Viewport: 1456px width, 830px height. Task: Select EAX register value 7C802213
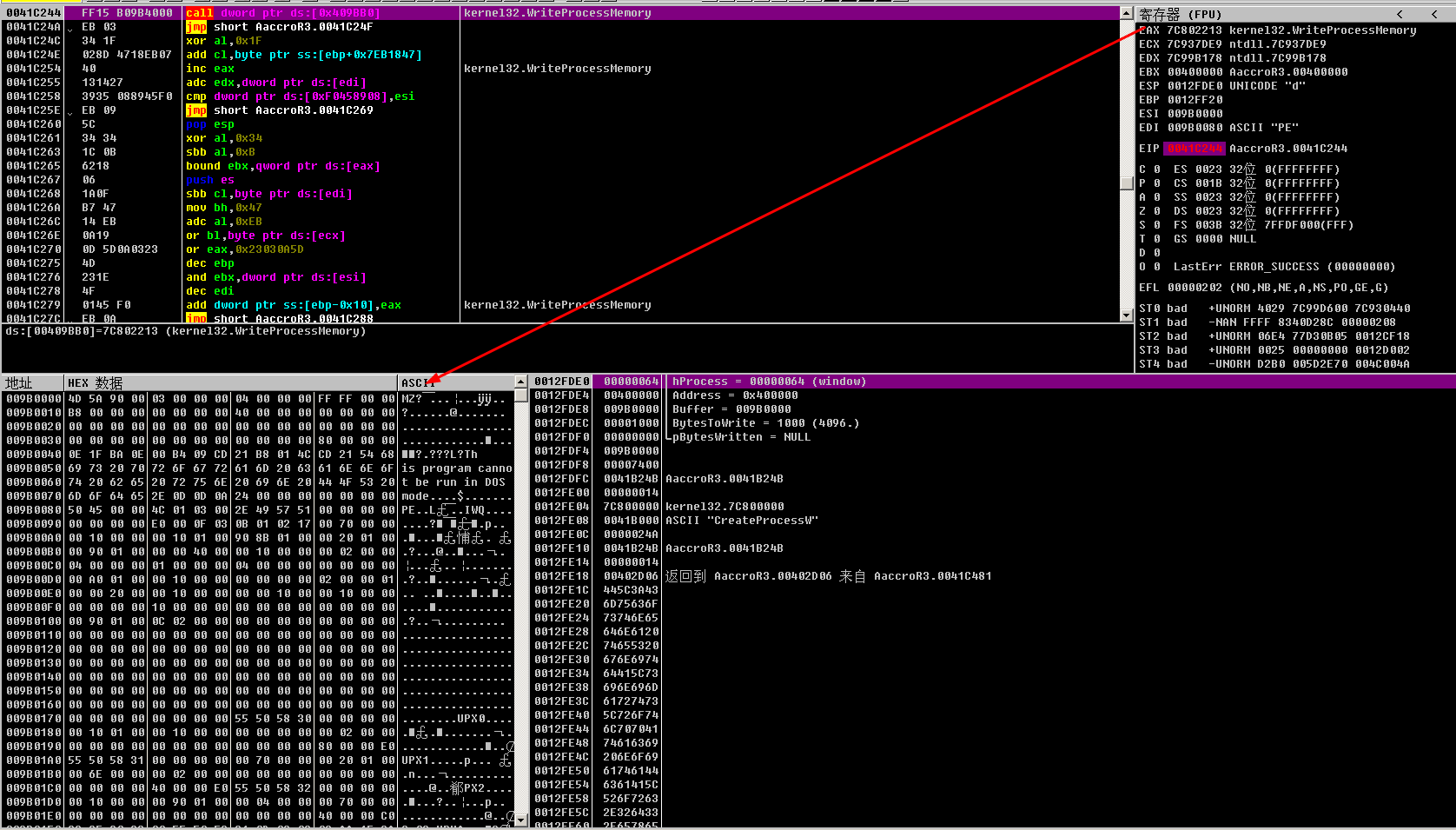1195,30
